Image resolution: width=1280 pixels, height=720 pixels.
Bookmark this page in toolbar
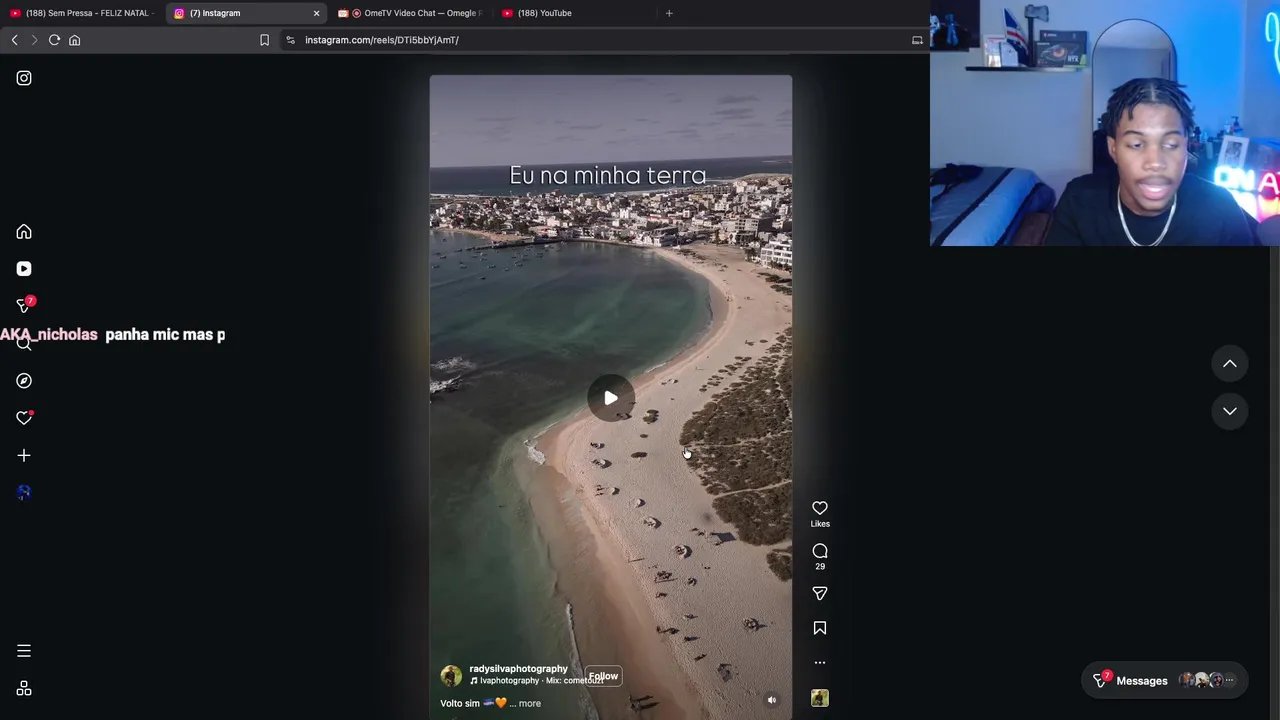(264, 40)
